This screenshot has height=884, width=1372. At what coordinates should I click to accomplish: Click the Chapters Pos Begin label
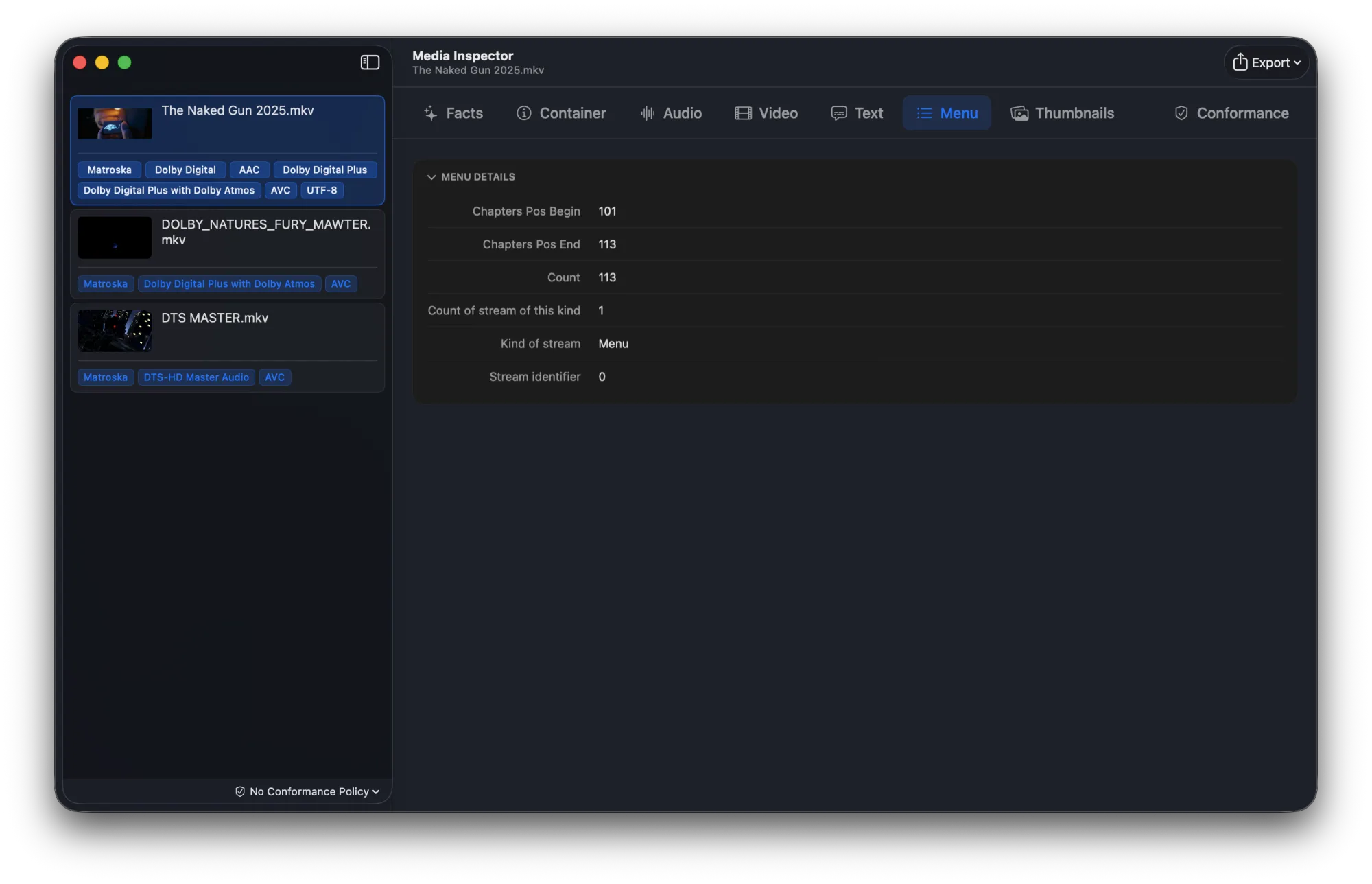tap(526, 211)
